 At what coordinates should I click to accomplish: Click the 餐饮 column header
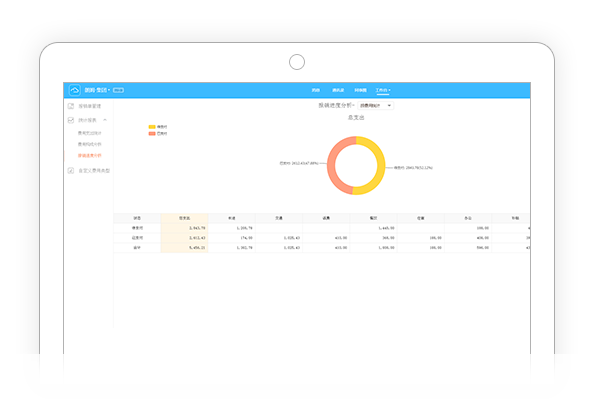(374, 218)
